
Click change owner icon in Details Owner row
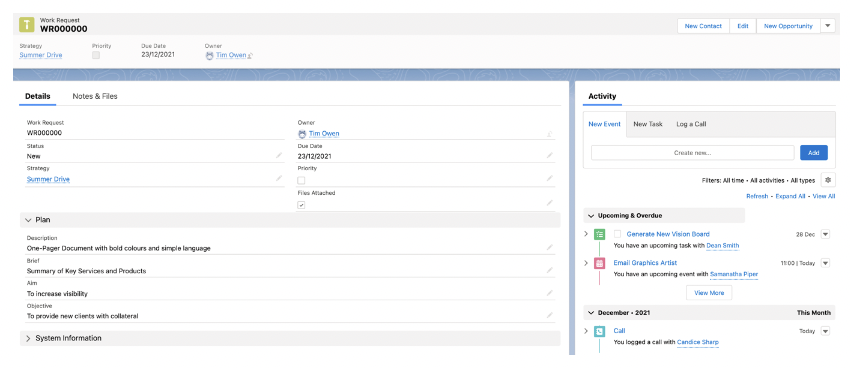pos(550,133)
